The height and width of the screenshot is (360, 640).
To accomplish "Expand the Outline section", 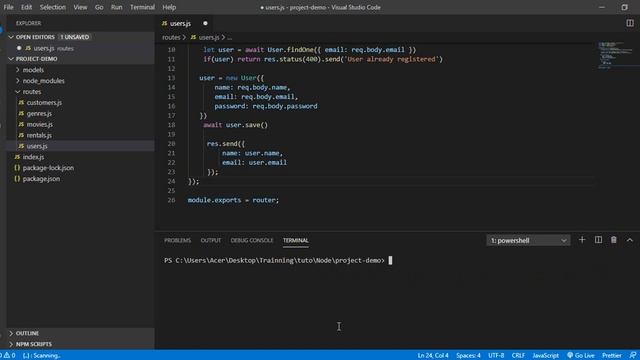I will coord(11,333).
